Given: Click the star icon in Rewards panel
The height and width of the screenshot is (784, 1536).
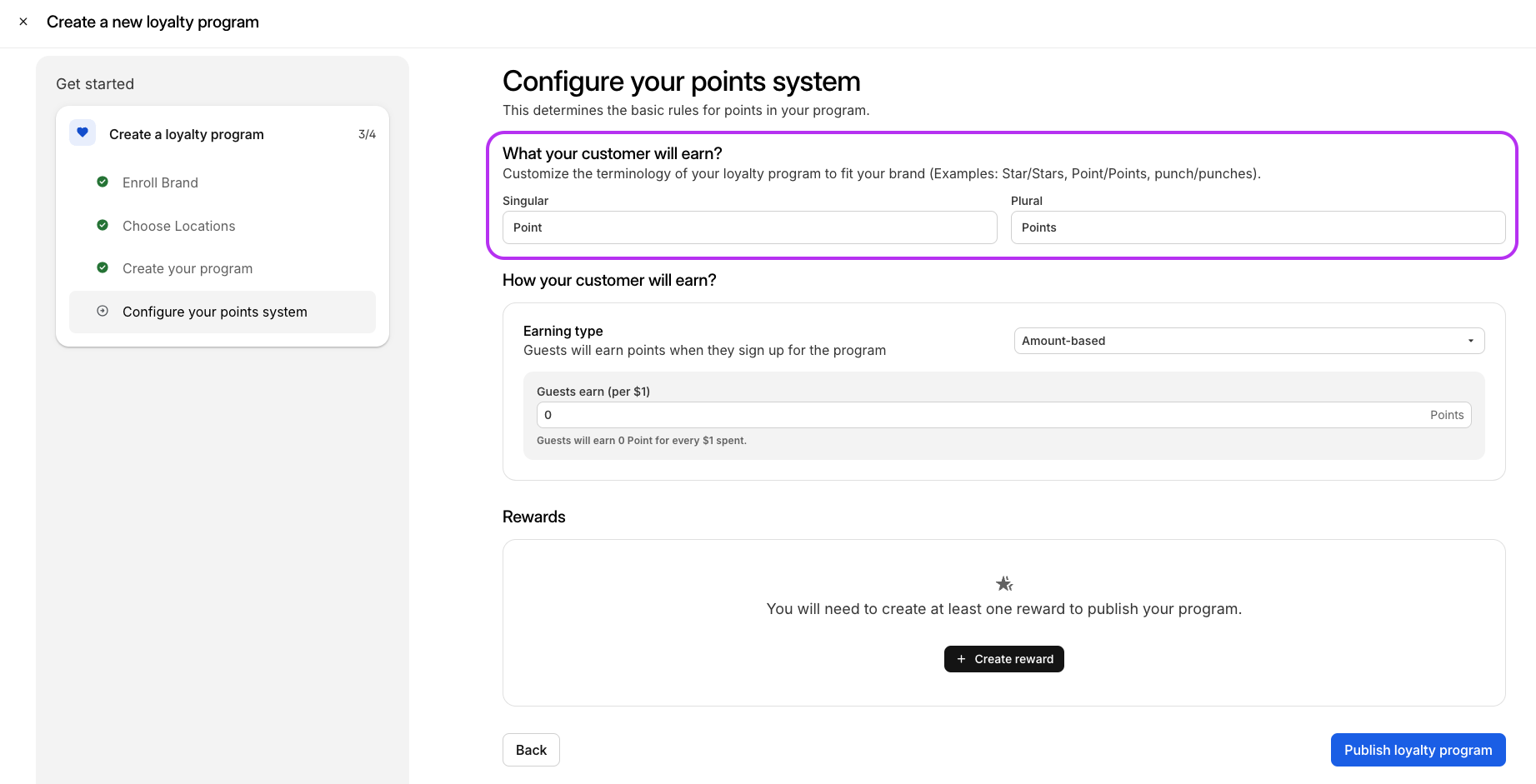Looking at the screenshot, I should coord(1004,583).
